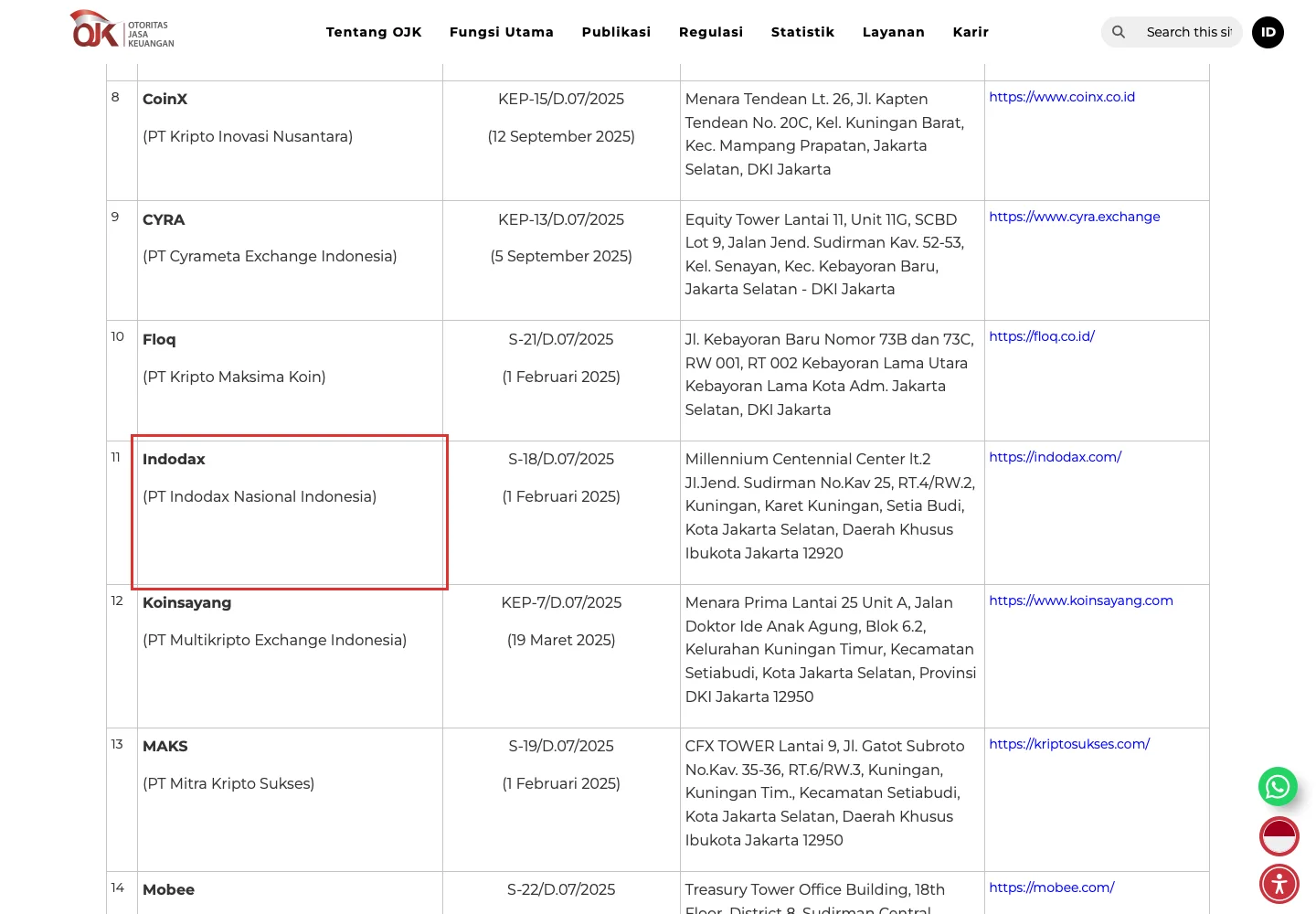Click the OJK logo in header
Screen dimensions: 1316x914
click(122, 29)
